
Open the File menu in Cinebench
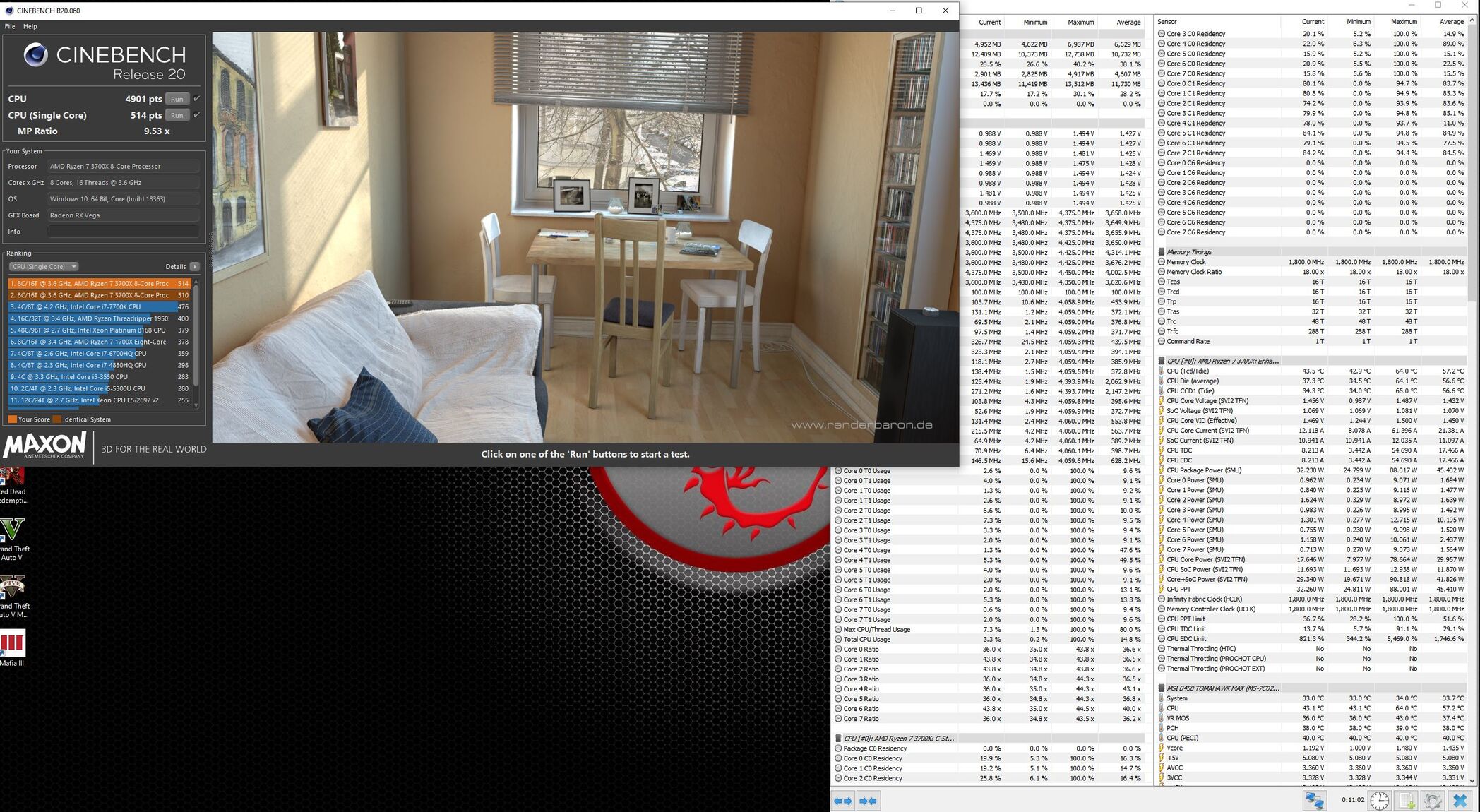pos(10,26)
